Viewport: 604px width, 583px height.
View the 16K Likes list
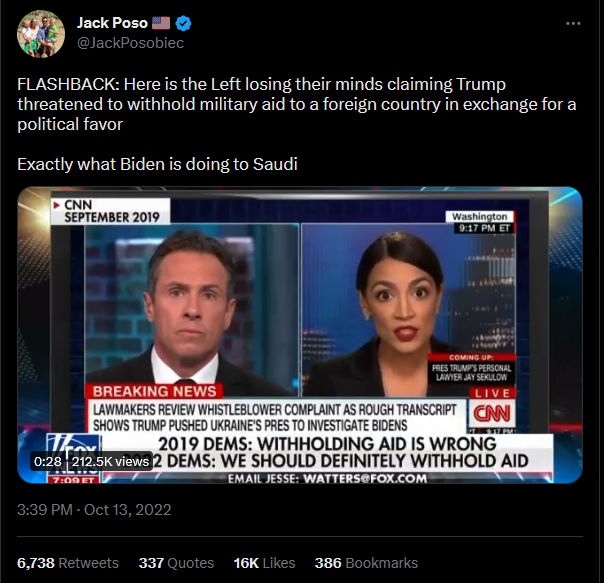coord(264,563)
